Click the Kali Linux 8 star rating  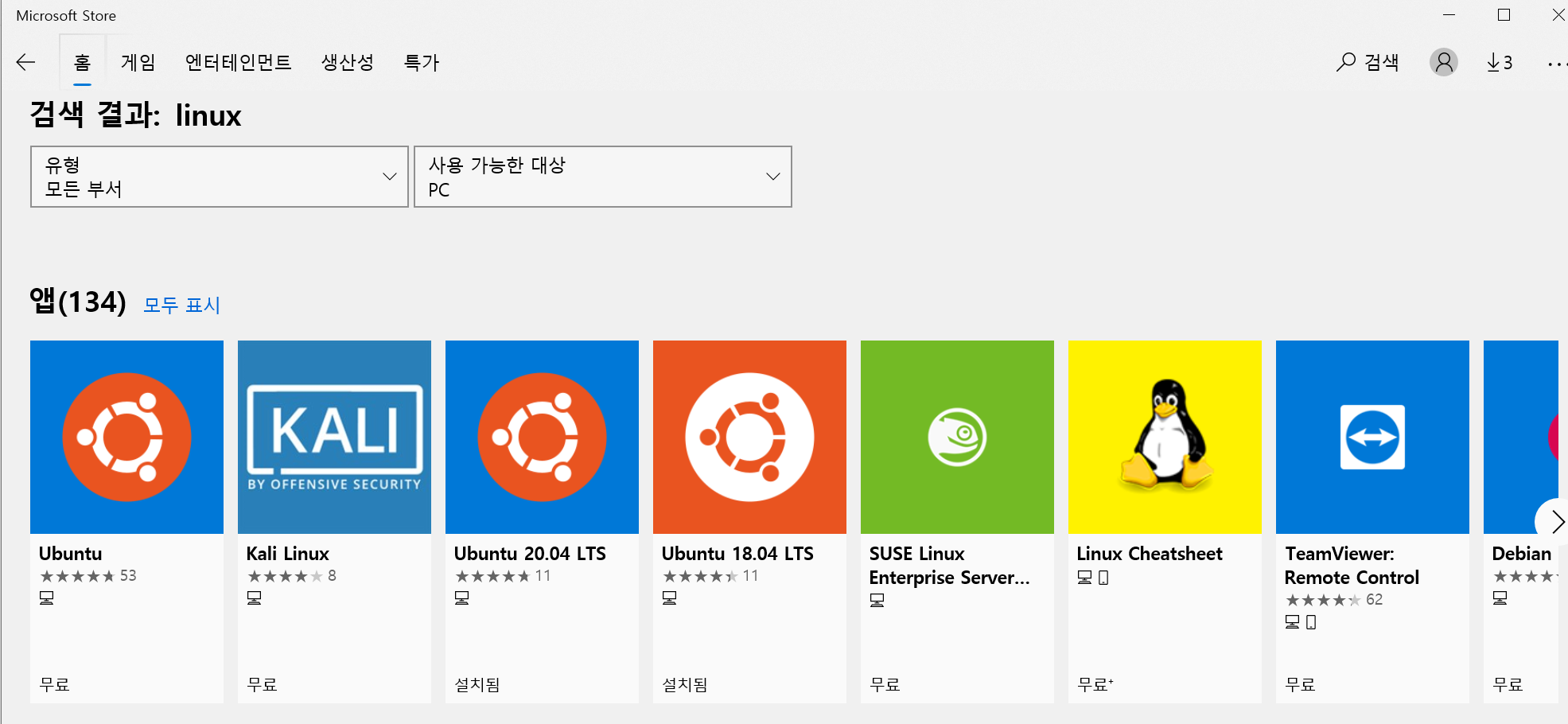click(x=292, y=575)
